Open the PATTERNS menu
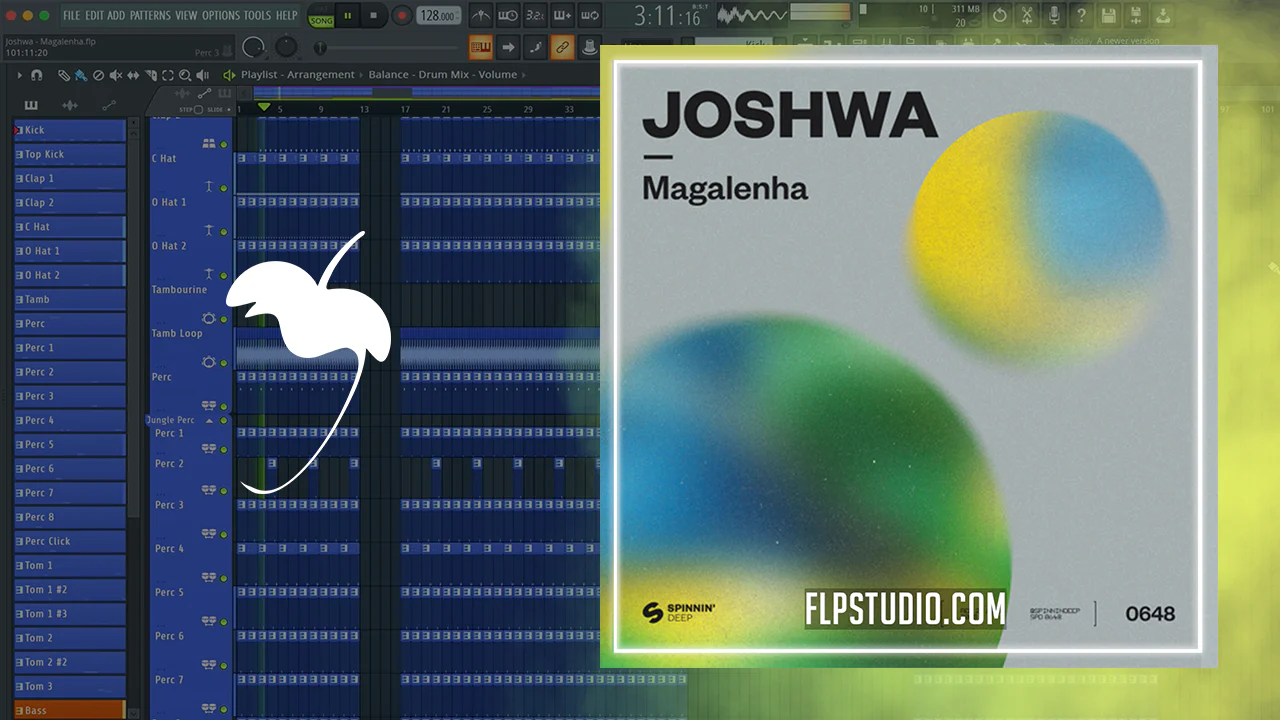The height and width of the screenshot is (720, 1280). pos(150,15)
